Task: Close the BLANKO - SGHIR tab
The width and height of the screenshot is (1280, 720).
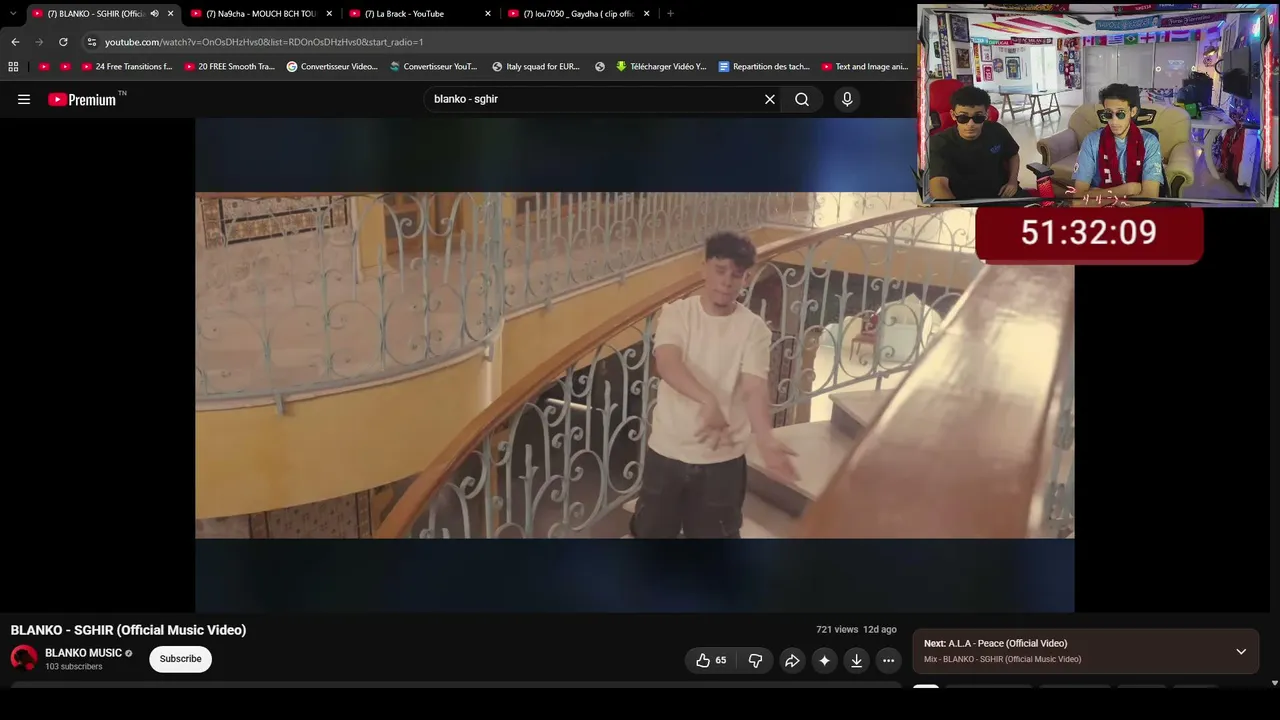Action: (170, 14)
